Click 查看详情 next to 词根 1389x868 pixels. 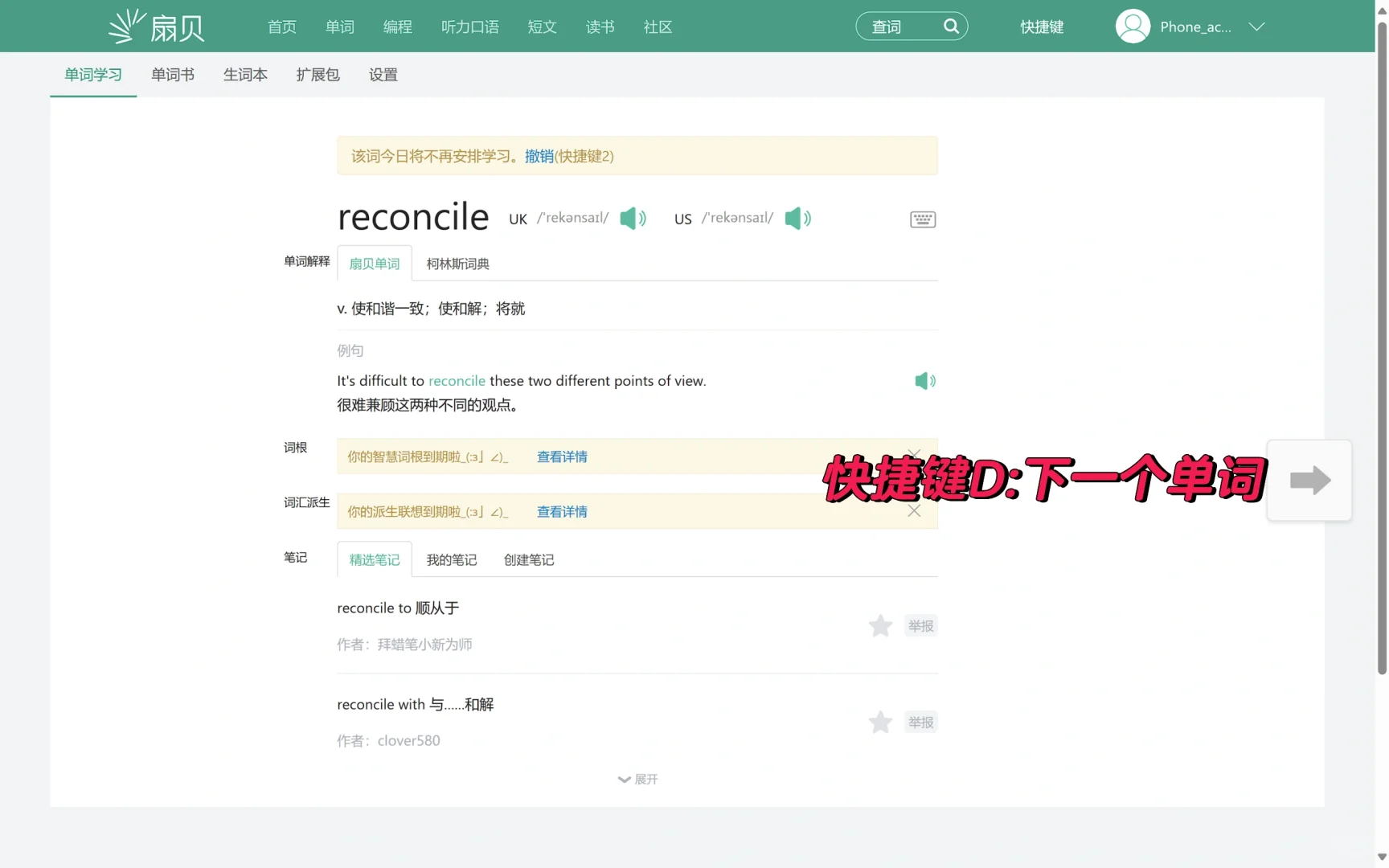pos(561,456)
